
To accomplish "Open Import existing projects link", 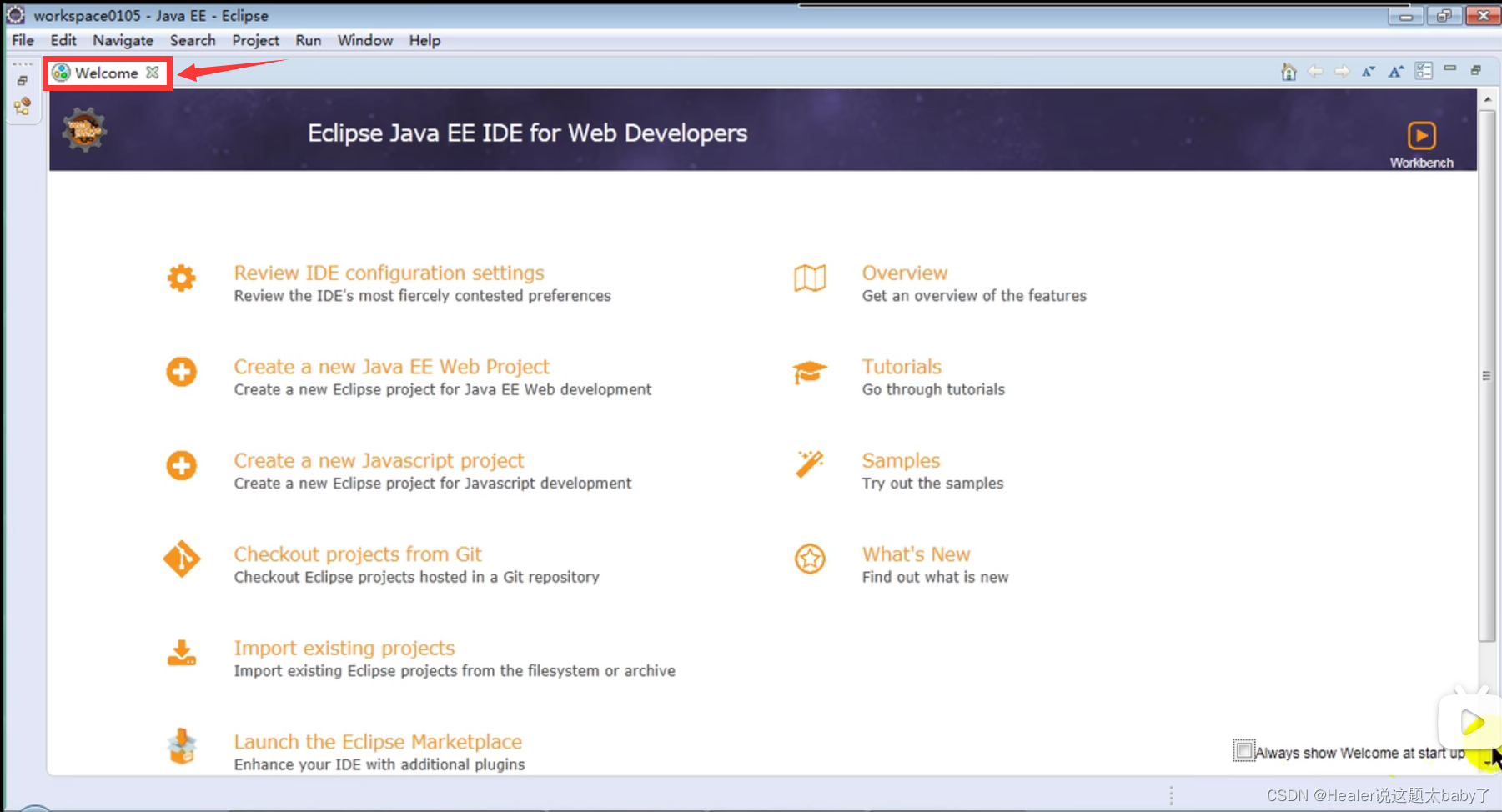I will pos(344,648).
